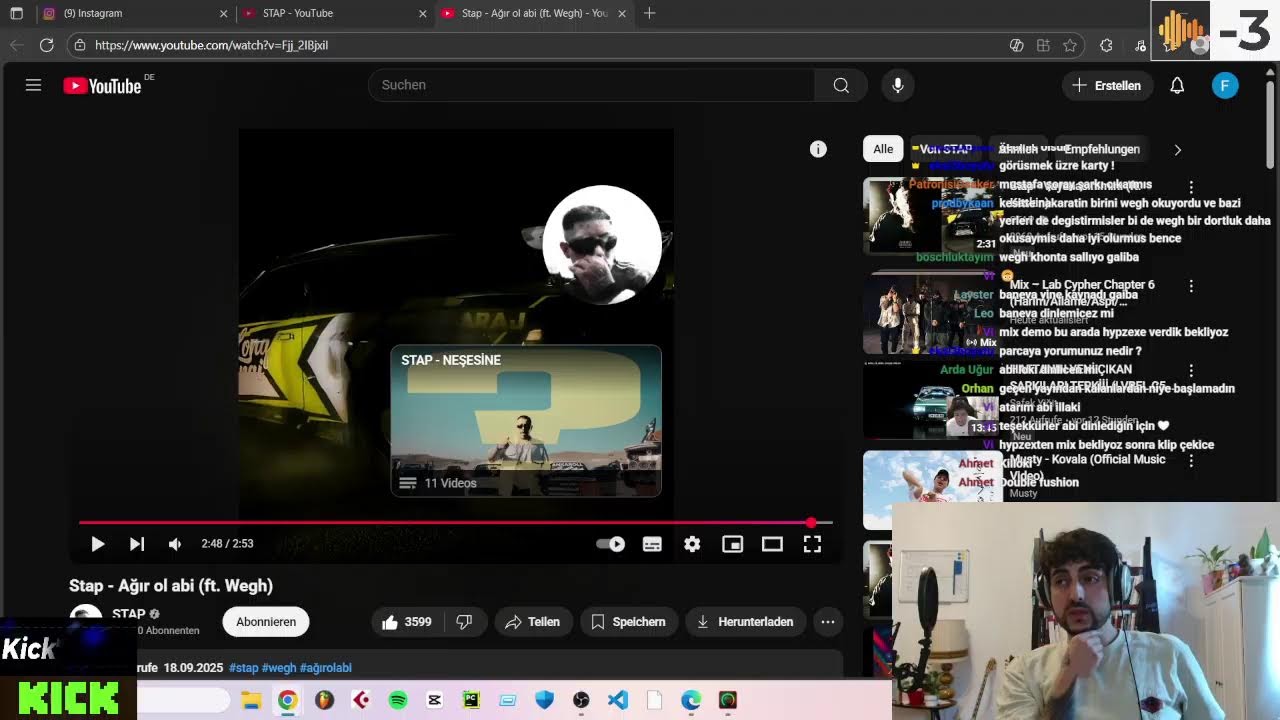Toggle theater mode

point(772,544)
